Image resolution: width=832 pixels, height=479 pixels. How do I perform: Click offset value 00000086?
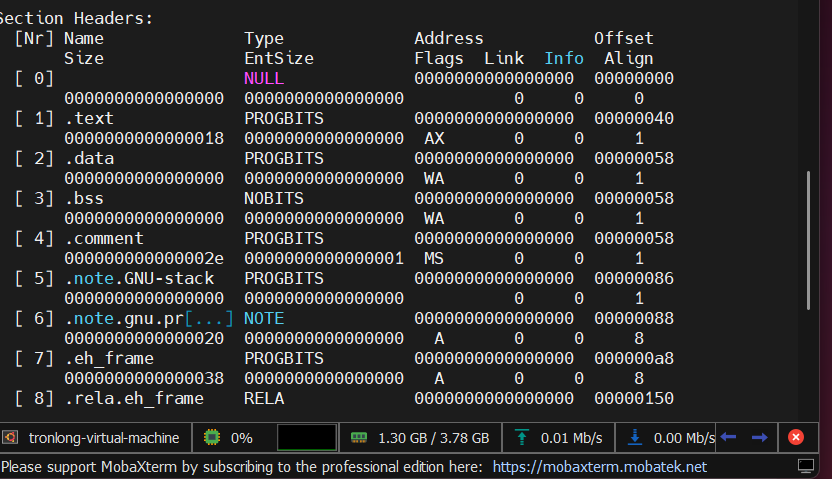click(634, 278)
